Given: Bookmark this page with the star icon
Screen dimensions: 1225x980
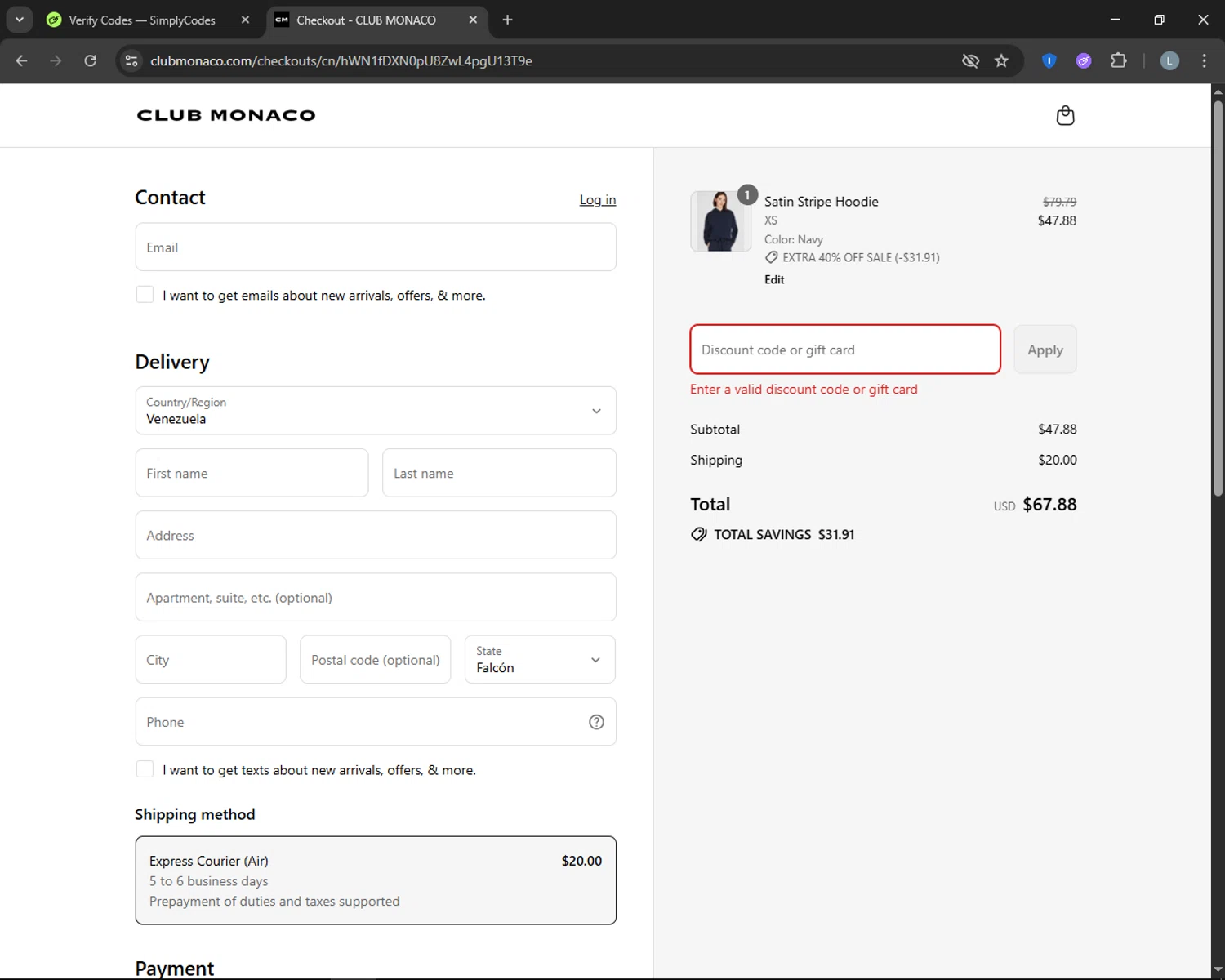Looking at the screenshot, I should click(1001, 60).
